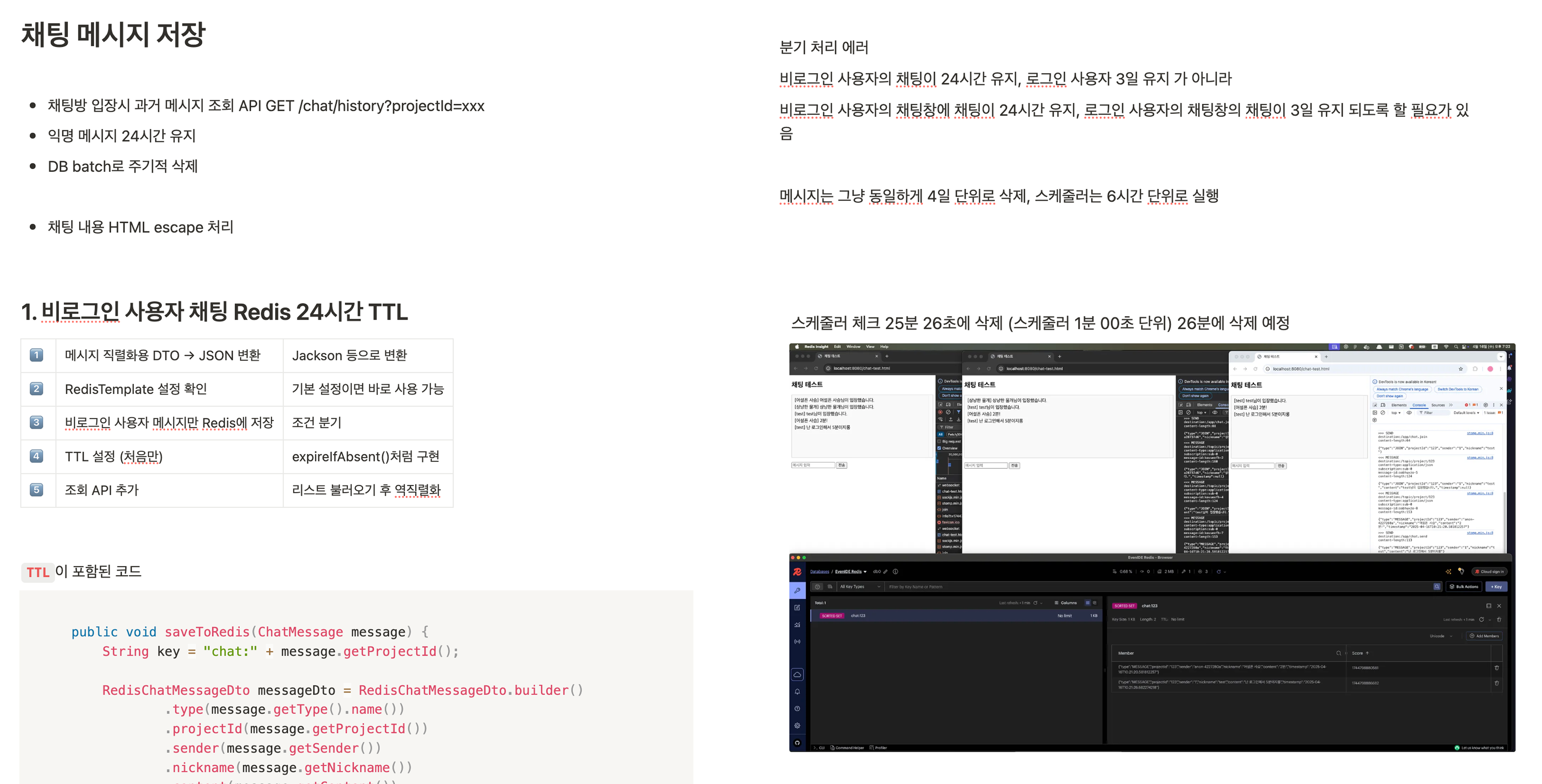Click the Redis Insight logo icon
The image size is (1542, 784).
(797, 572)
